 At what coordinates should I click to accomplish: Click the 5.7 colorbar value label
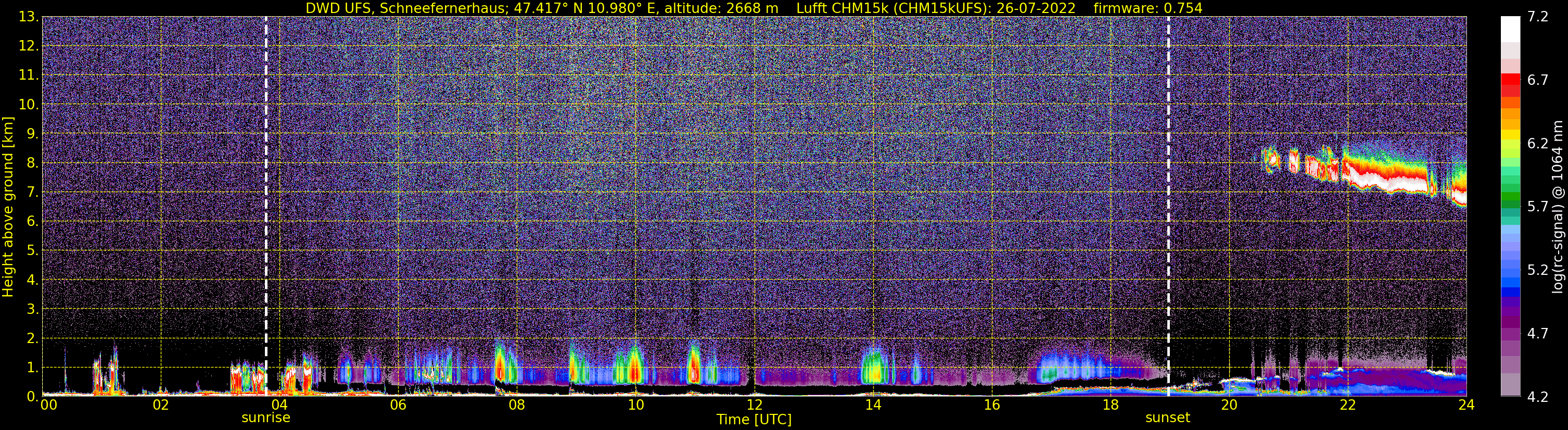point(1538,207)
